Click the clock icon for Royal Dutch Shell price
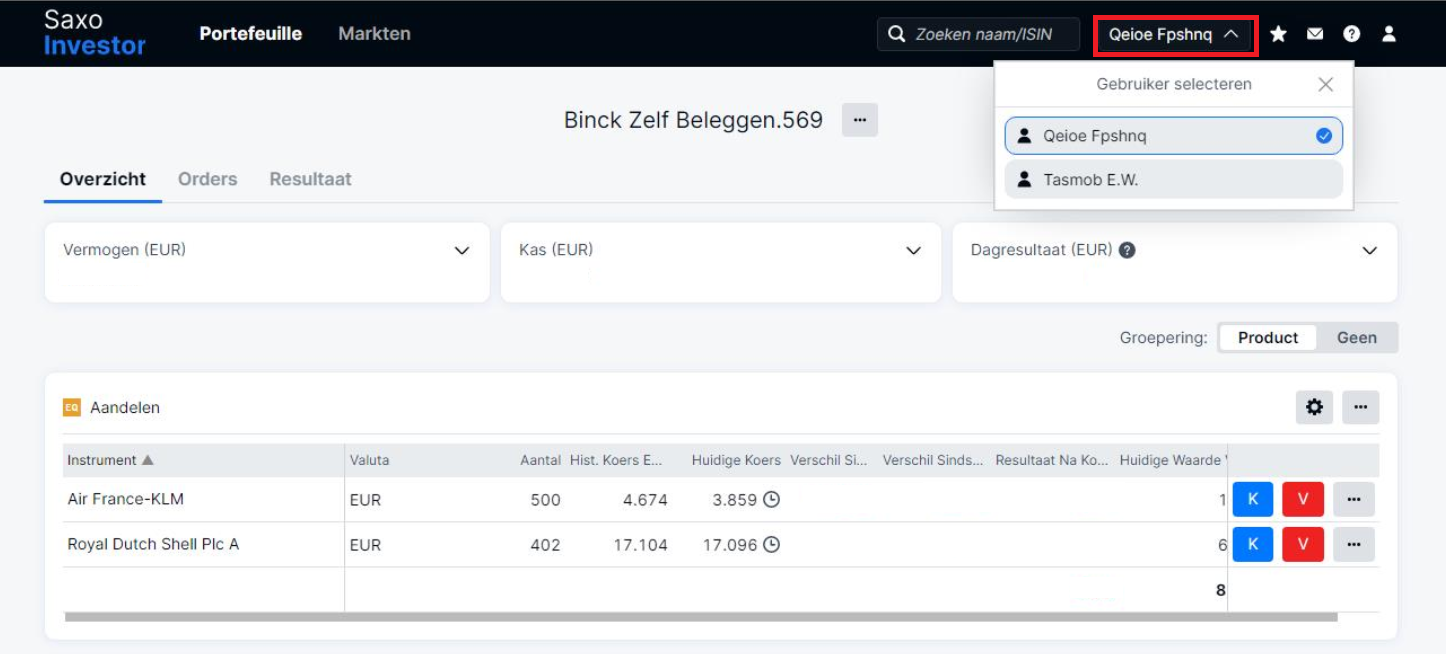 (771, 545)
